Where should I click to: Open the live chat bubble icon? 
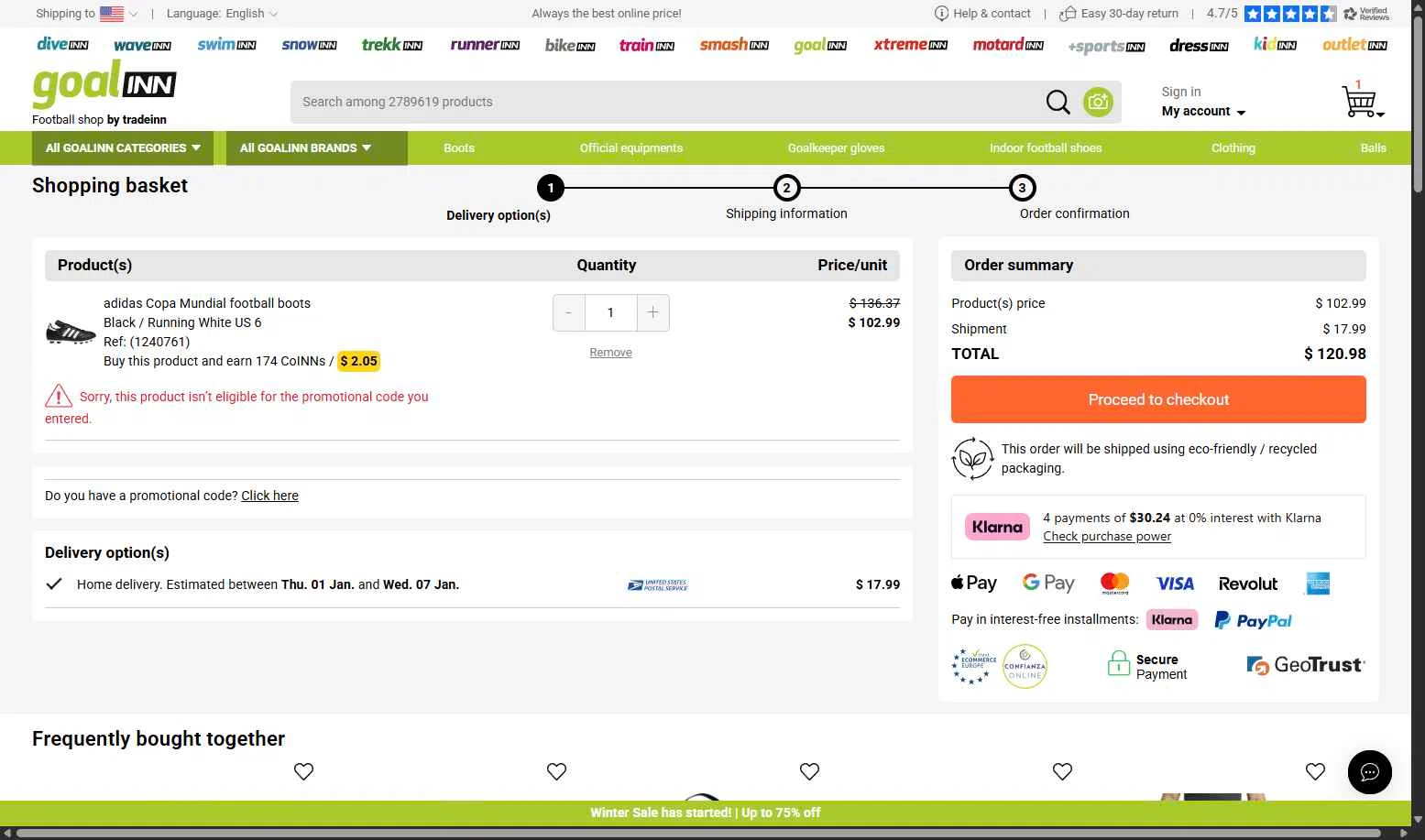[x=1369, y=772]
